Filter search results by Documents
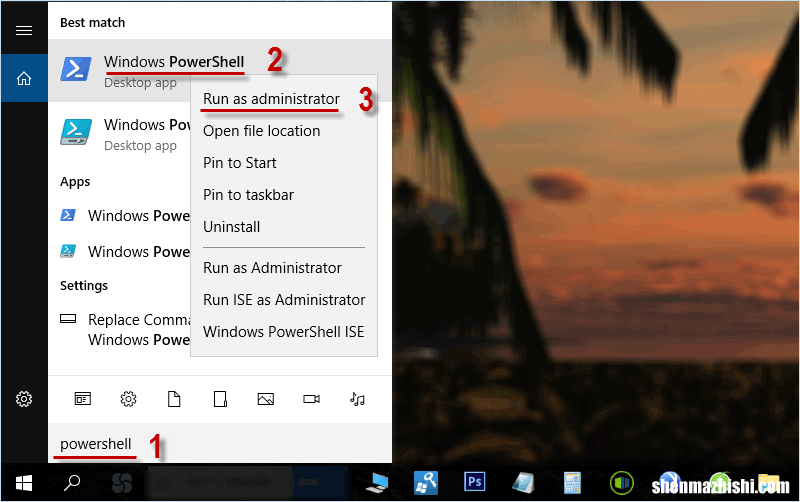The width and height of the screenshot is (800, 502). 174,398
